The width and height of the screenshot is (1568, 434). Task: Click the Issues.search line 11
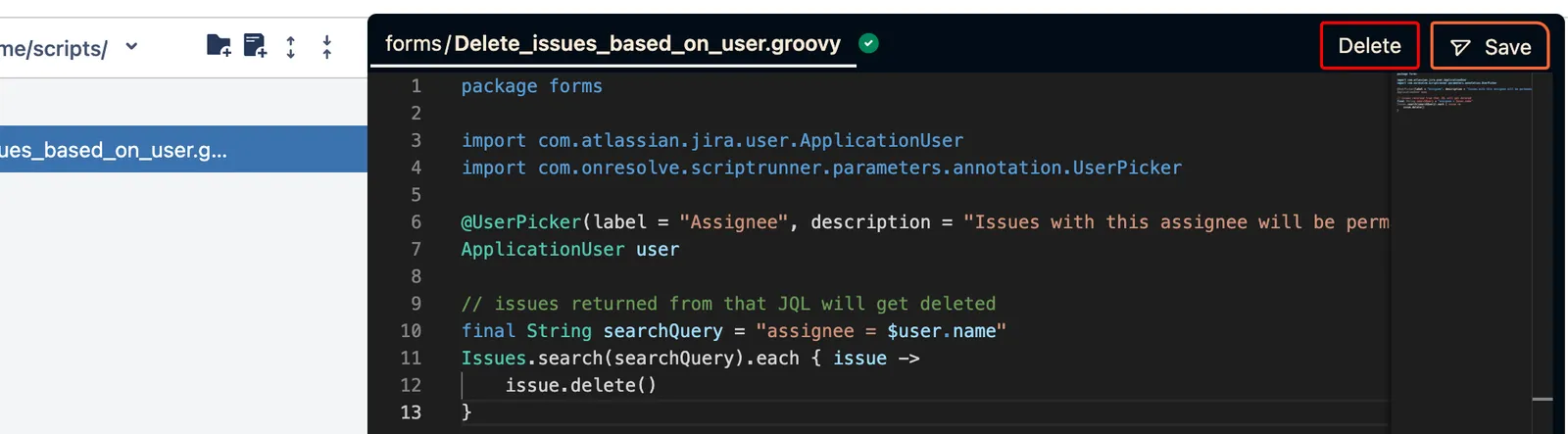[x=691, y=359]
